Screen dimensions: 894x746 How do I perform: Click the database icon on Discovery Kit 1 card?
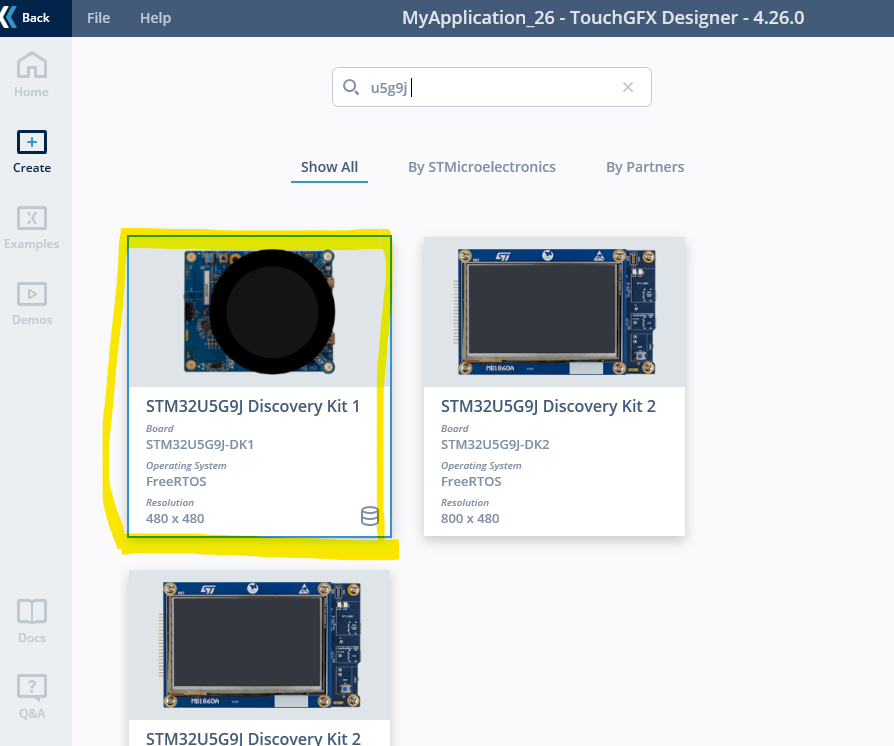point(369,516)
